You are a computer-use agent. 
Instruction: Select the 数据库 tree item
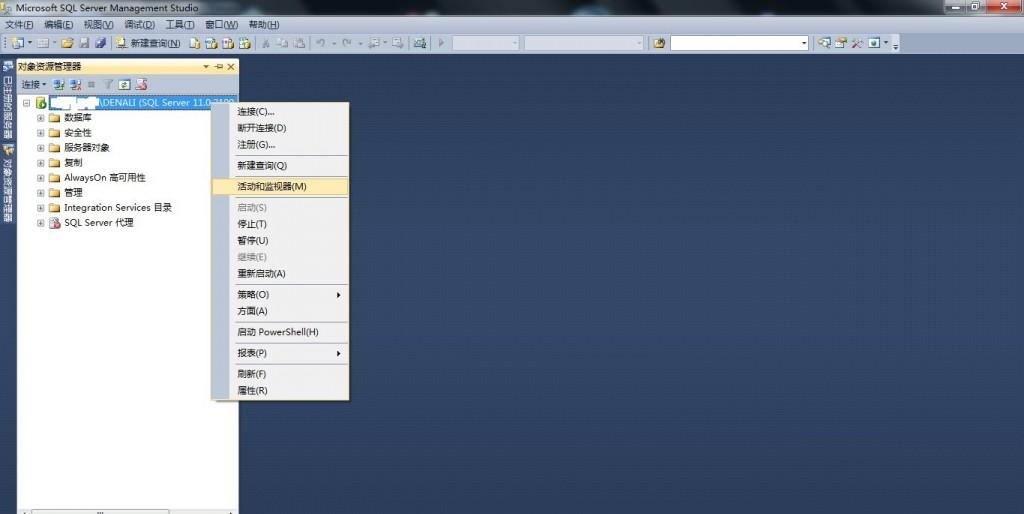coord(78,118)
